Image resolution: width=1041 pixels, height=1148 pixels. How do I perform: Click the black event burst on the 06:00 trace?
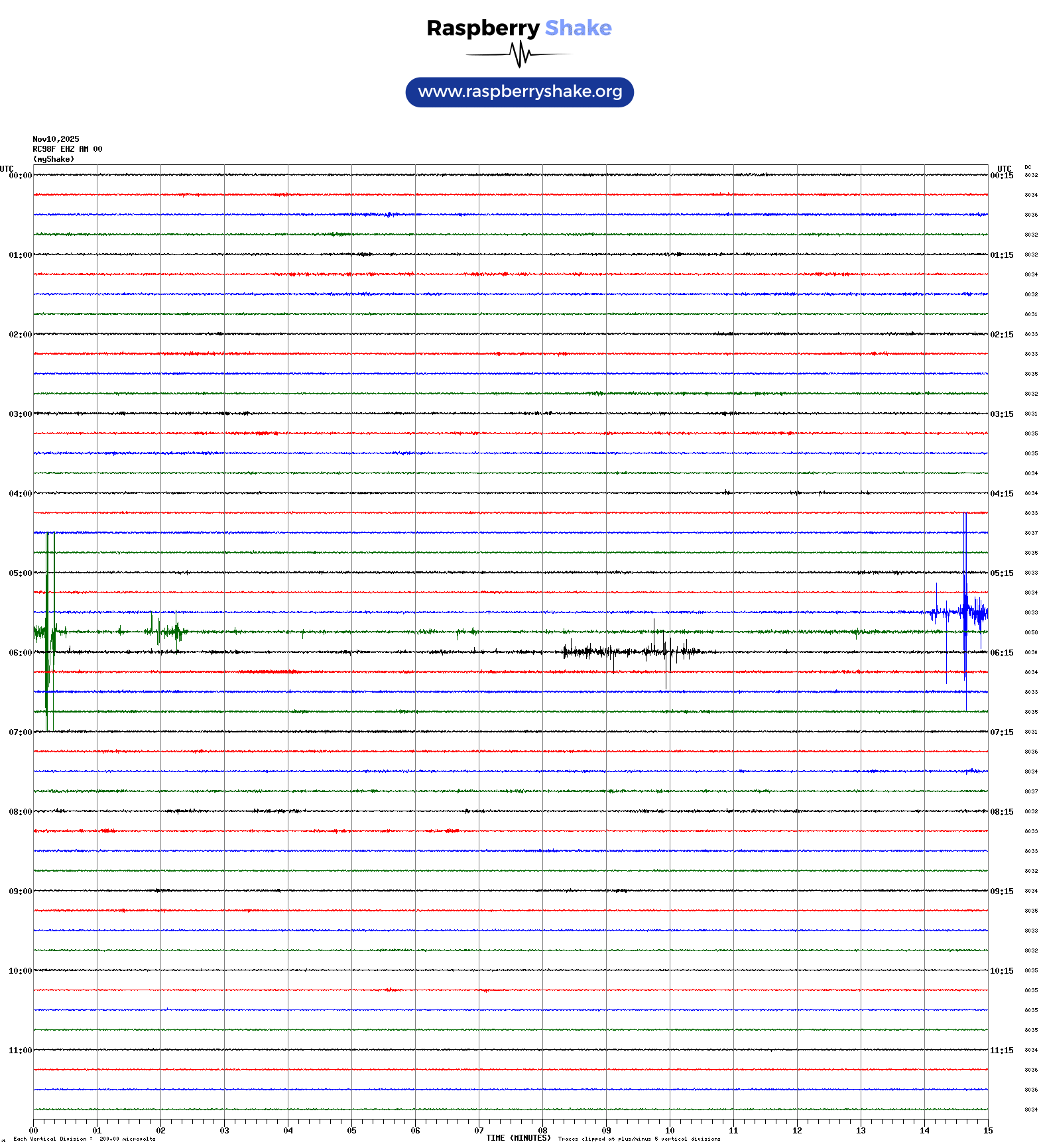[630, 652]
